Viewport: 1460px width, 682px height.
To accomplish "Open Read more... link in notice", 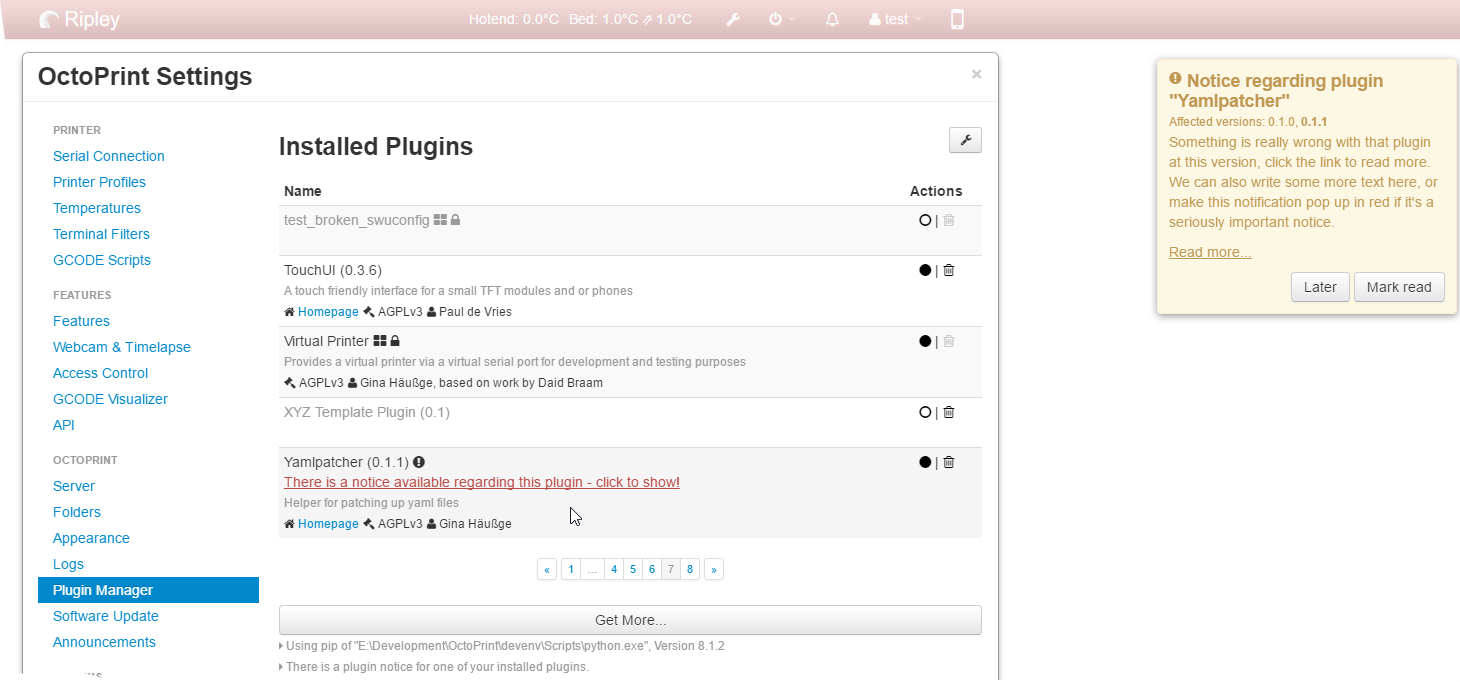I will click(x=1210, y=252).
